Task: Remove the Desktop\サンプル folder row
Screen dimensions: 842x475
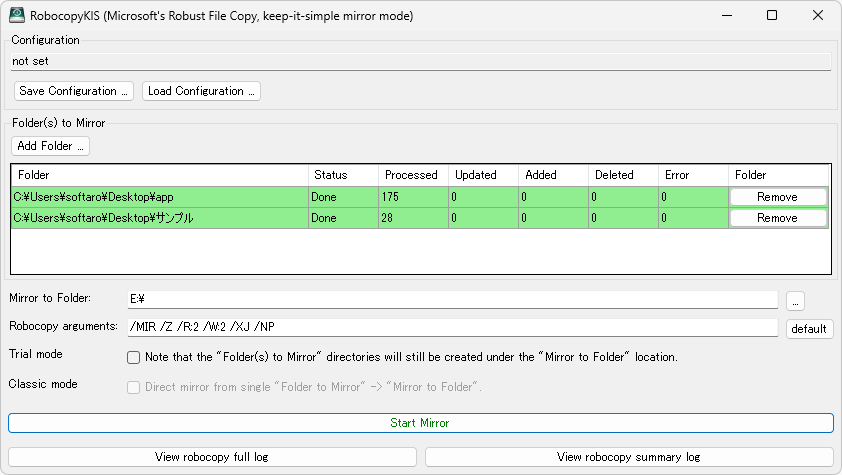Action: pyautogui.click(x=777, y=218)
